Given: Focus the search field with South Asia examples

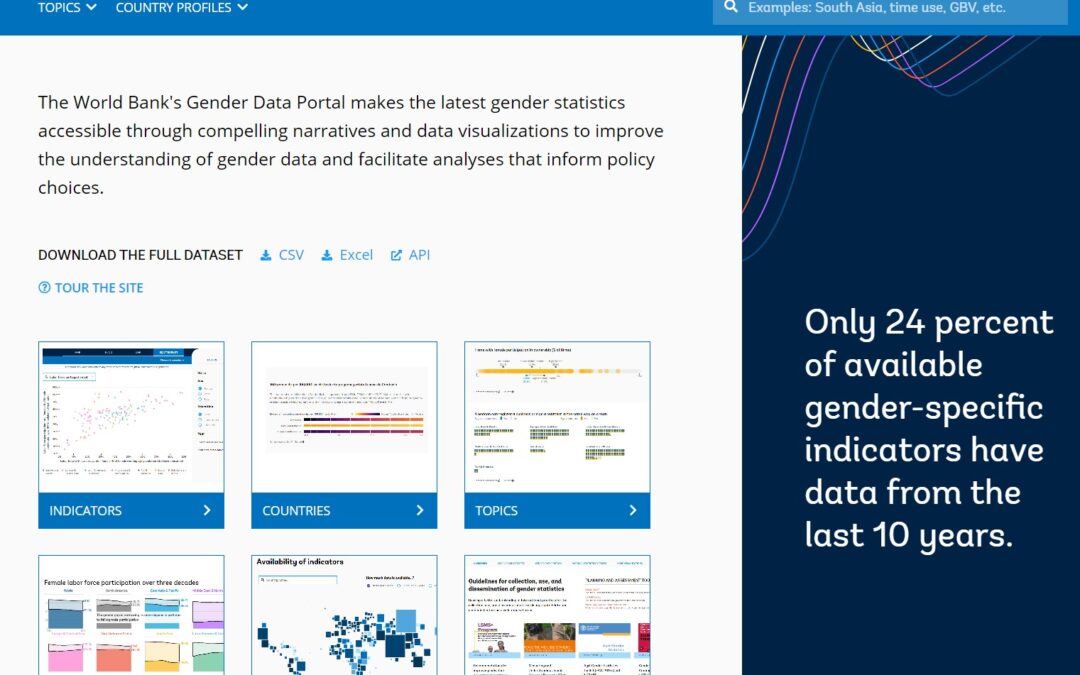Looking at the screenshot, I should tap(890, 10).
